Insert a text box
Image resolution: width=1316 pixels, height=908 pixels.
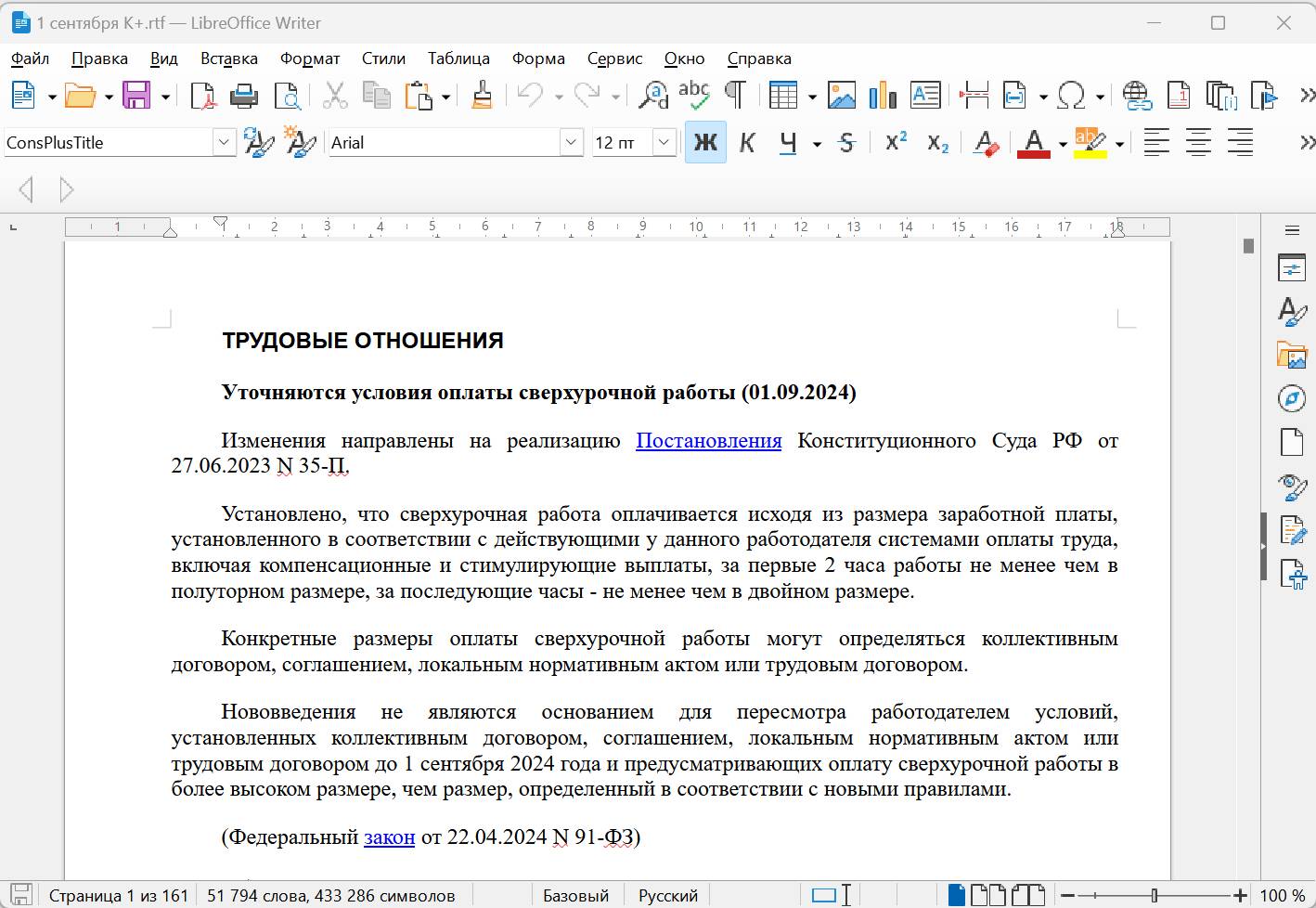pyautogui.click(x=925, y=95)
